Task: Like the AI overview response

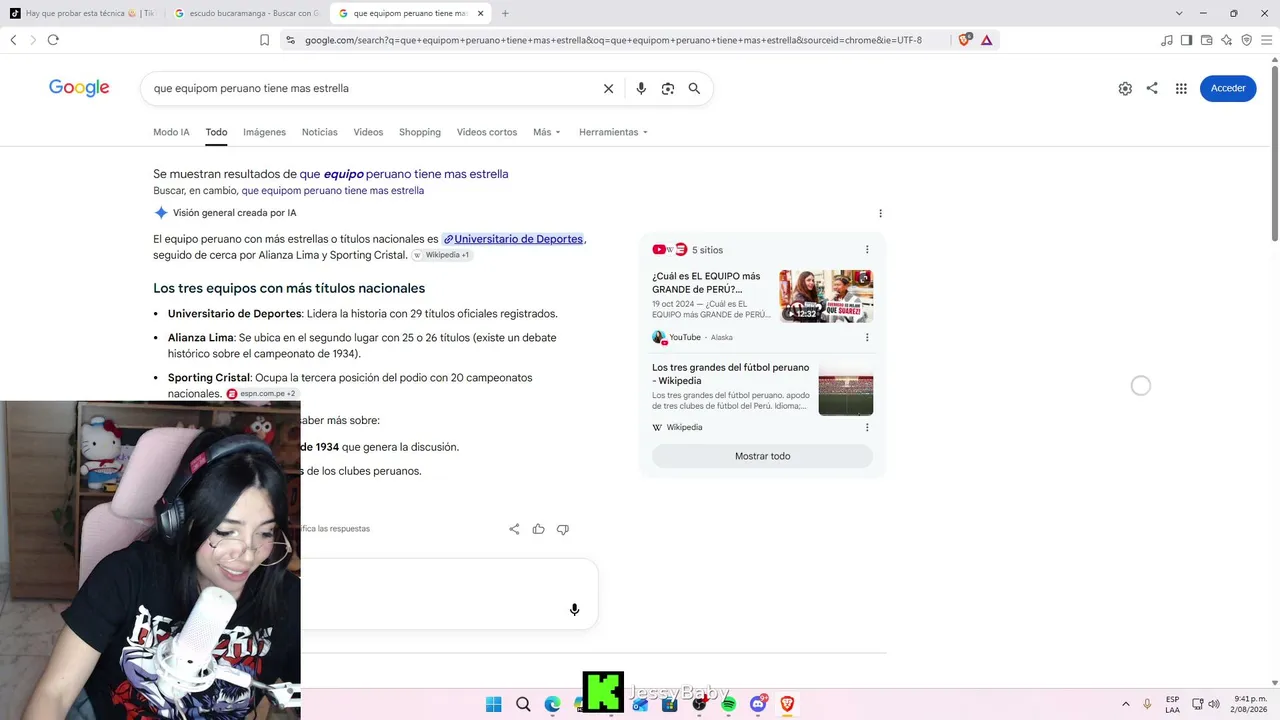Action: pos(538,529)
